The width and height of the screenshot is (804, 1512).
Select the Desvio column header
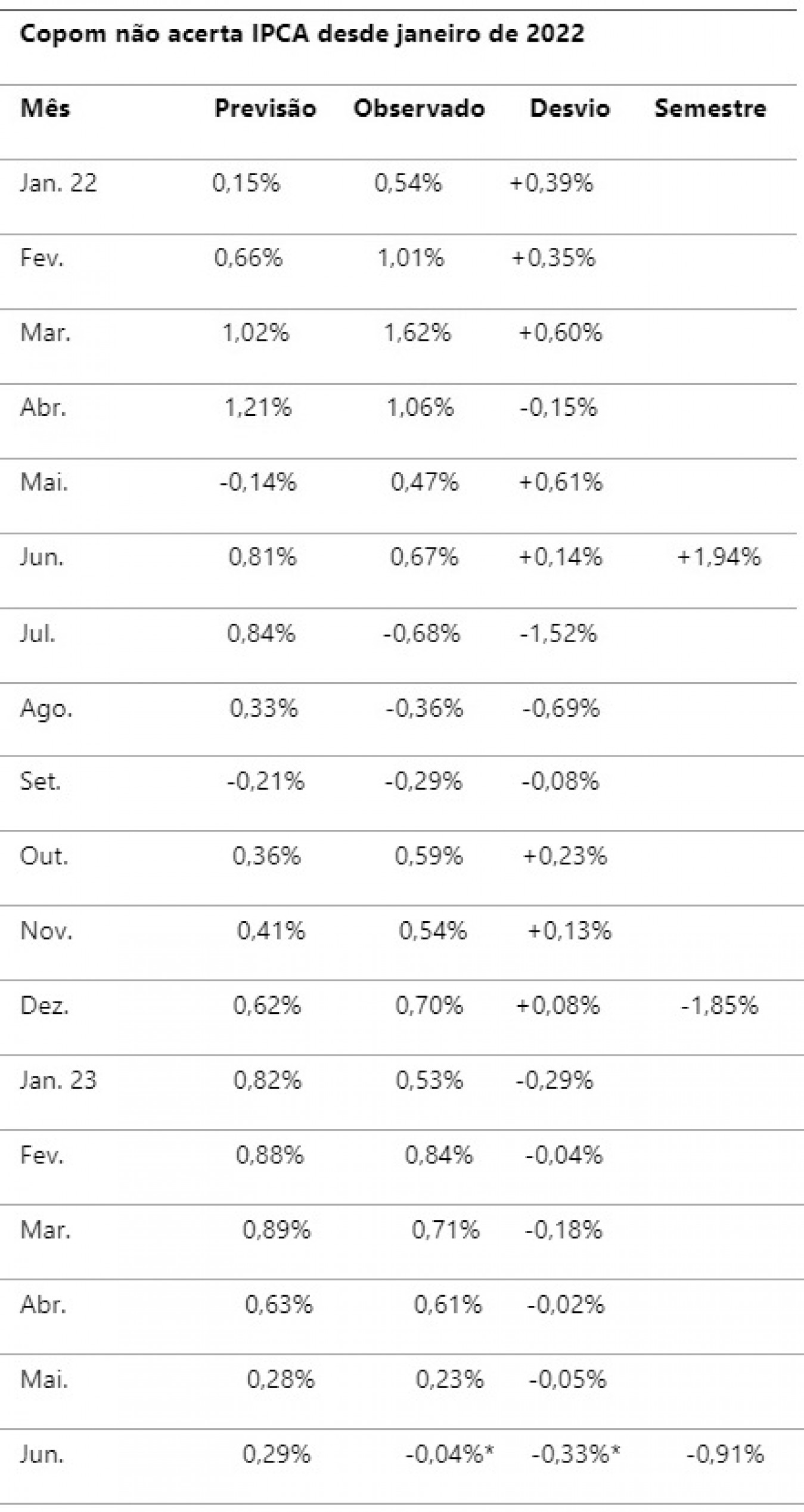coord(570,108)
